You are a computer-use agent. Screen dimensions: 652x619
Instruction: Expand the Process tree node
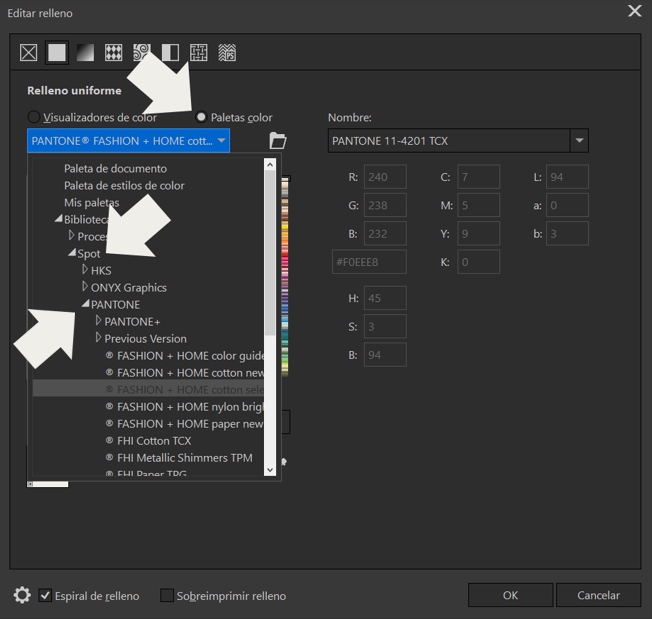[x=72, y=236]
